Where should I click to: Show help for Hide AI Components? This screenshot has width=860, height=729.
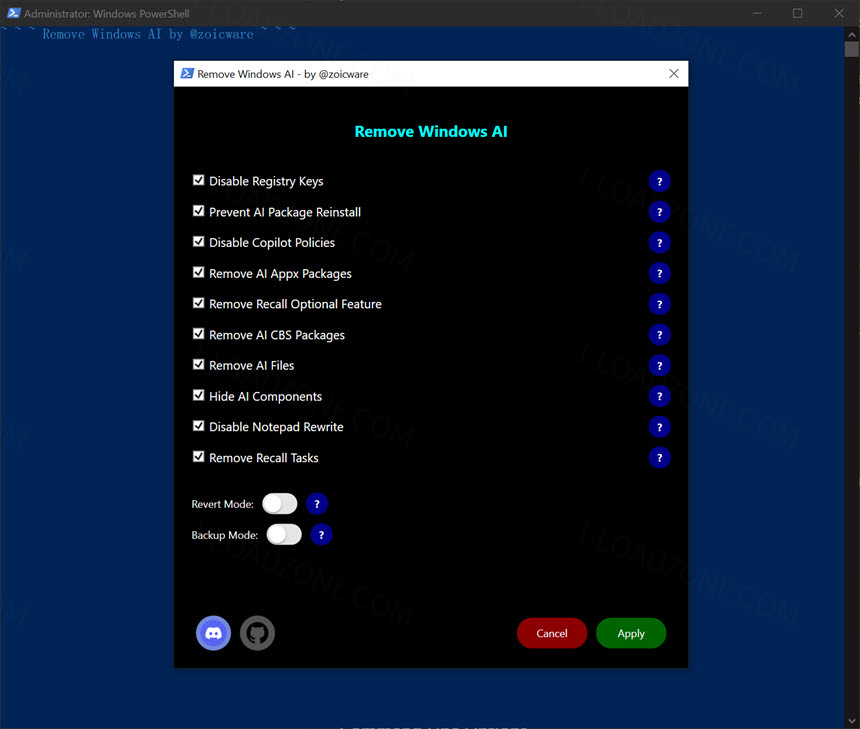[659, 397]
